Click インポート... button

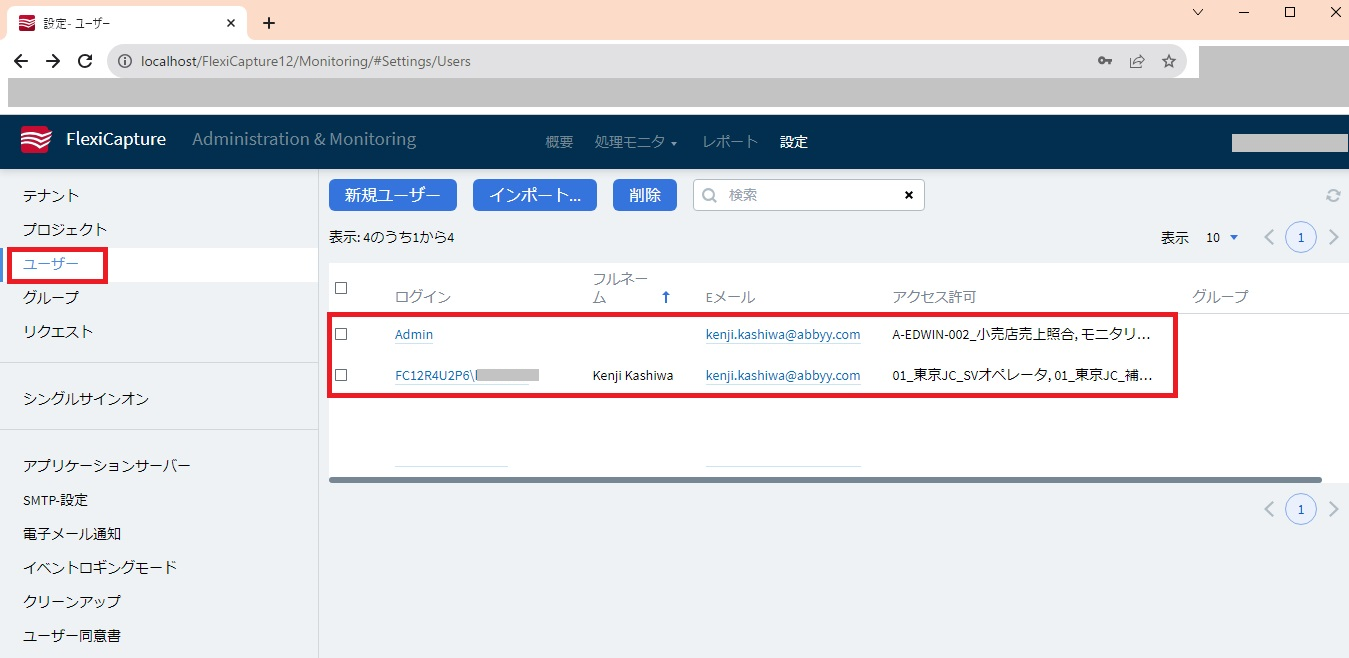point(535,195)
